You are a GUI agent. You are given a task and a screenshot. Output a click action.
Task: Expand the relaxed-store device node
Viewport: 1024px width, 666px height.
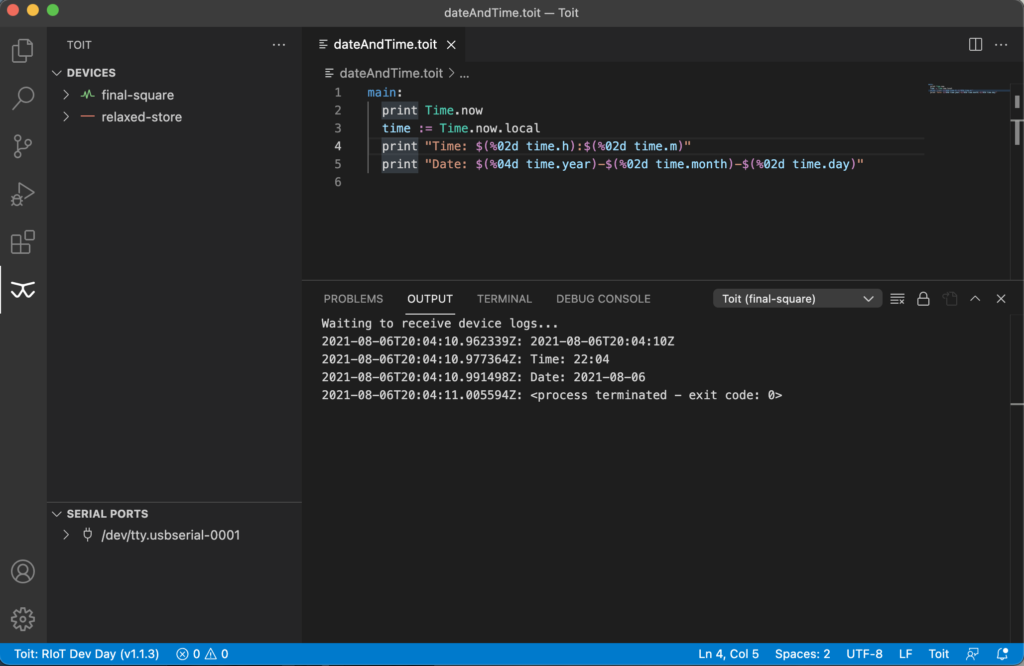(x=66, y=117)
